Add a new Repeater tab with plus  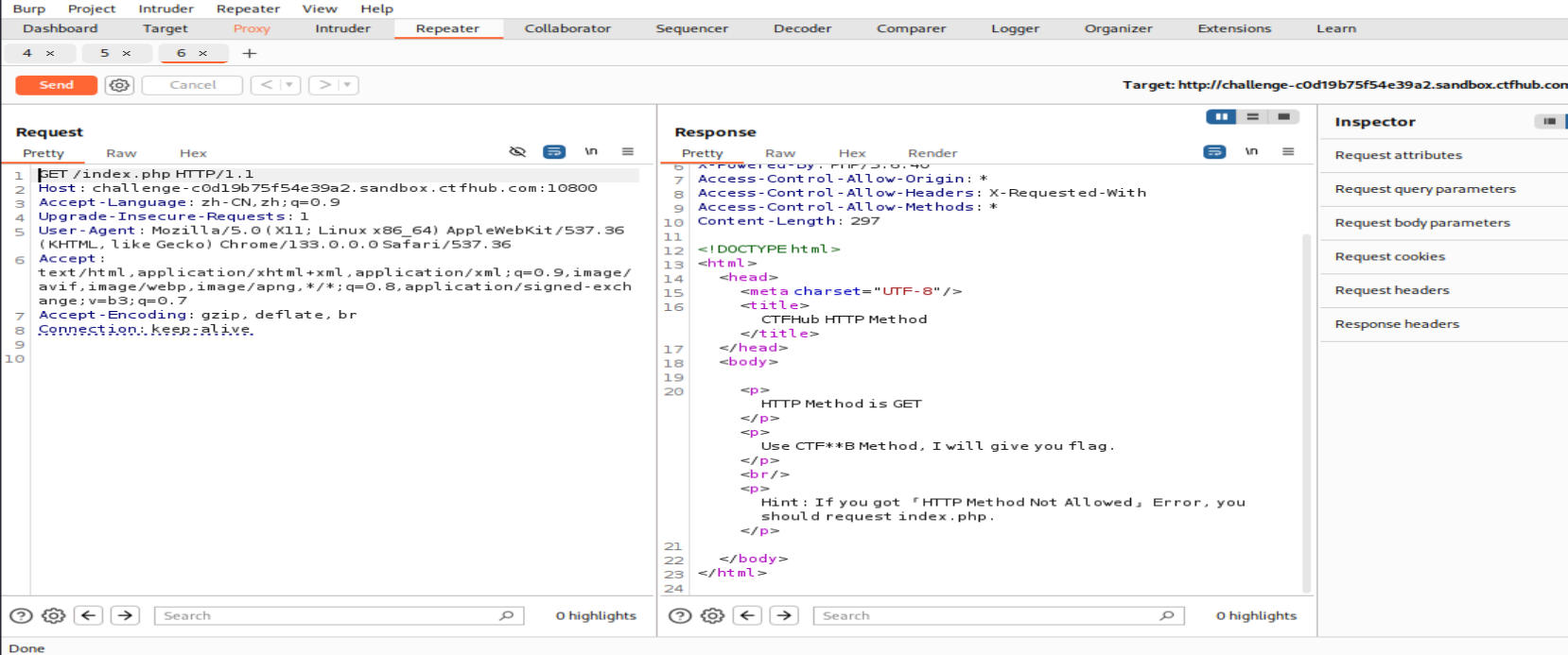pos(250,53)
